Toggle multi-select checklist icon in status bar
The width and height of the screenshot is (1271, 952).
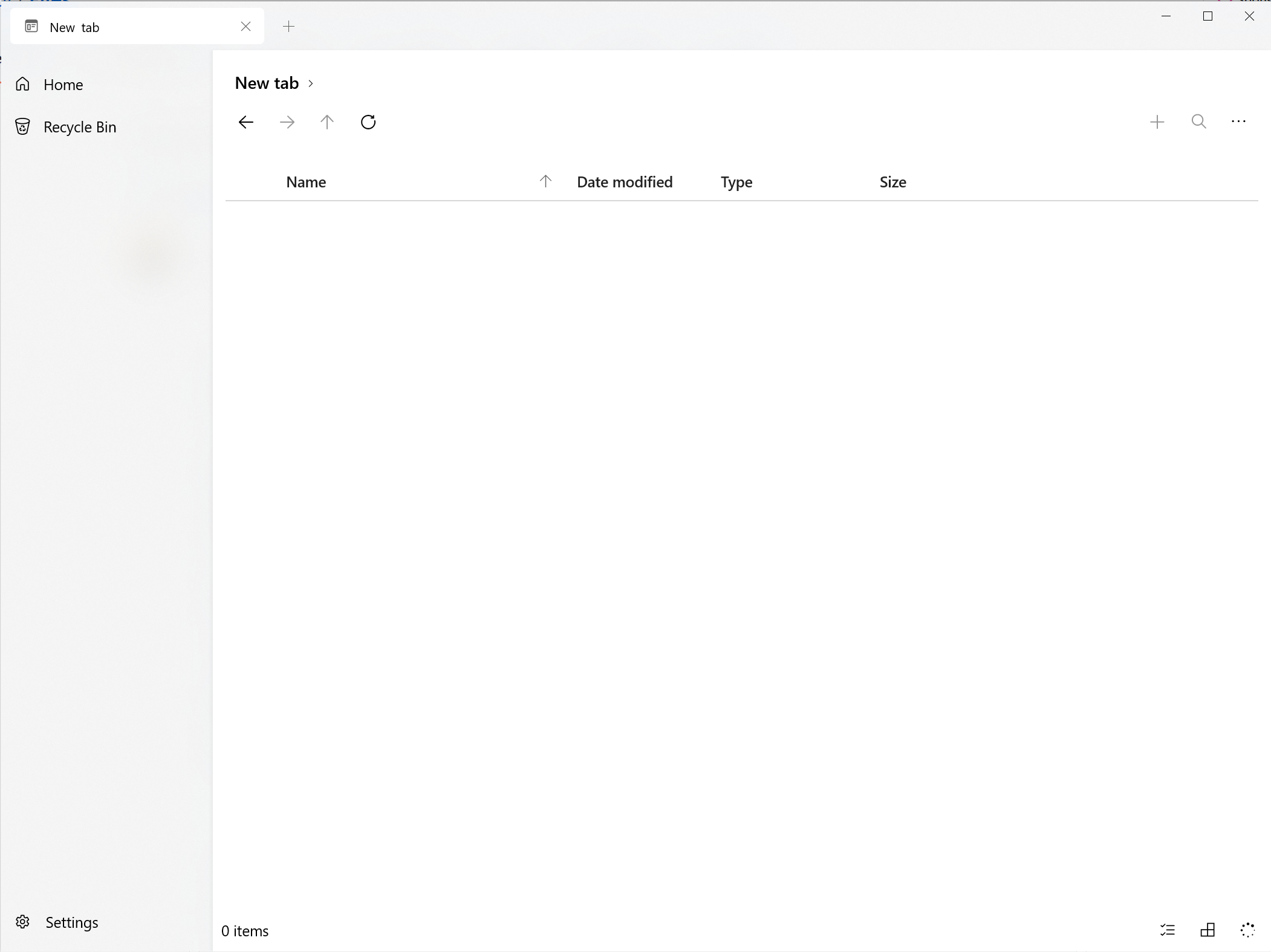1168,930
